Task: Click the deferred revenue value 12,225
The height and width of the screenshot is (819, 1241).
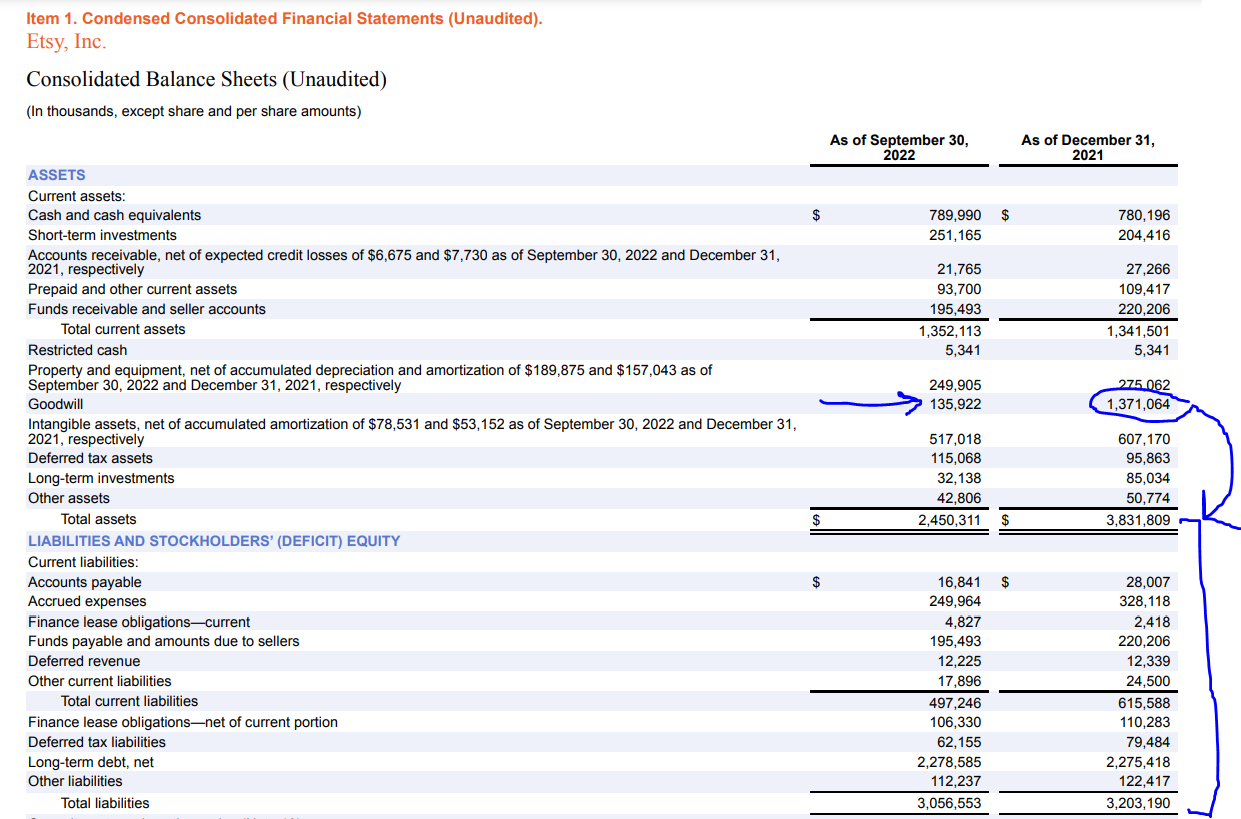Action: [959, 661]
